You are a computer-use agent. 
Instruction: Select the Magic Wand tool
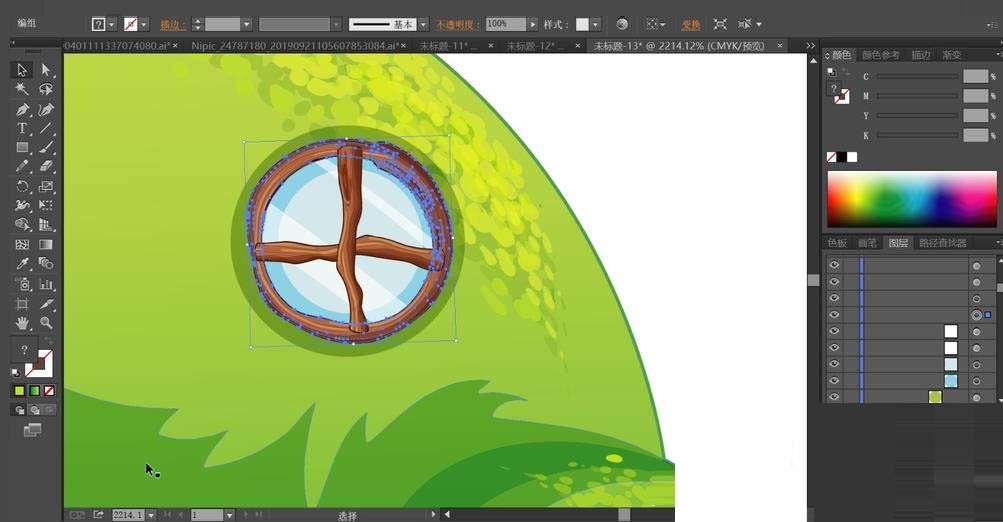[x=22, y=89]
